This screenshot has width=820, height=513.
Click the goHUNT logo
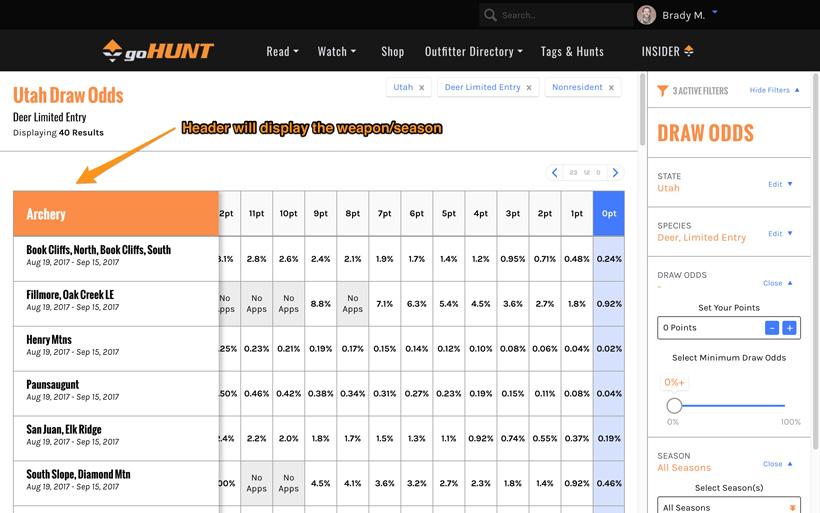coord(157,51)
